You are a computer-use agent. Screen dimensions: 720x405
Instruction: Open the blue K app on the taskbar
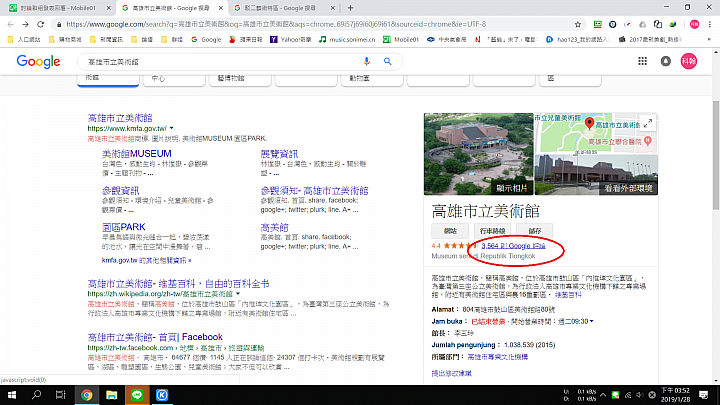(162, 395)
